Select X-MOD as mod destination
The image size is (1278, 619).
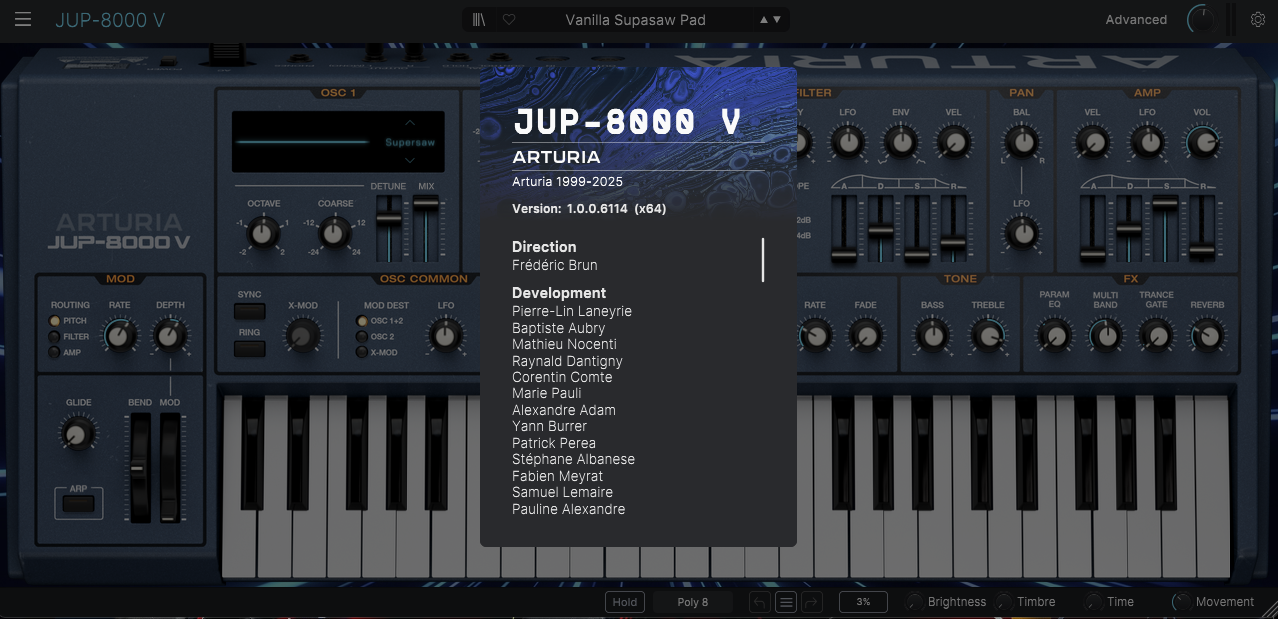[362, 353]
